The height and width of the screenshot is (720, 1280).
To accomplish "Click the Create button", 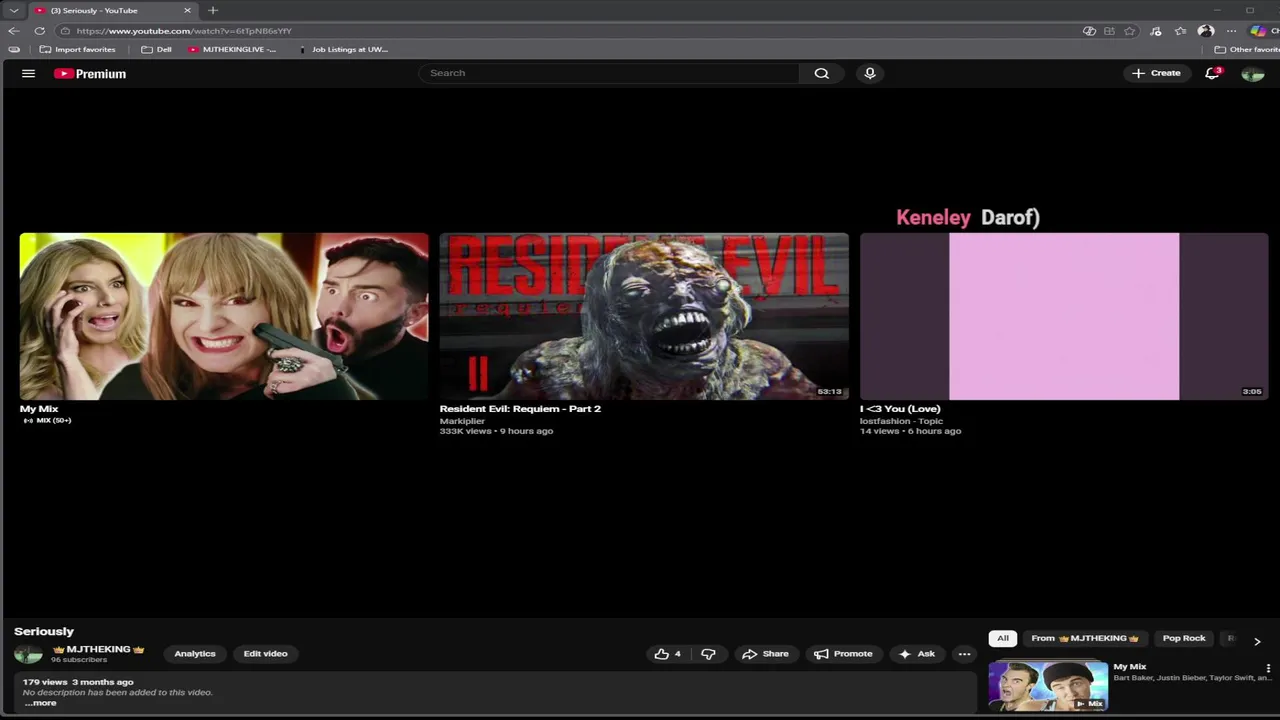I will coord(1156,73).
